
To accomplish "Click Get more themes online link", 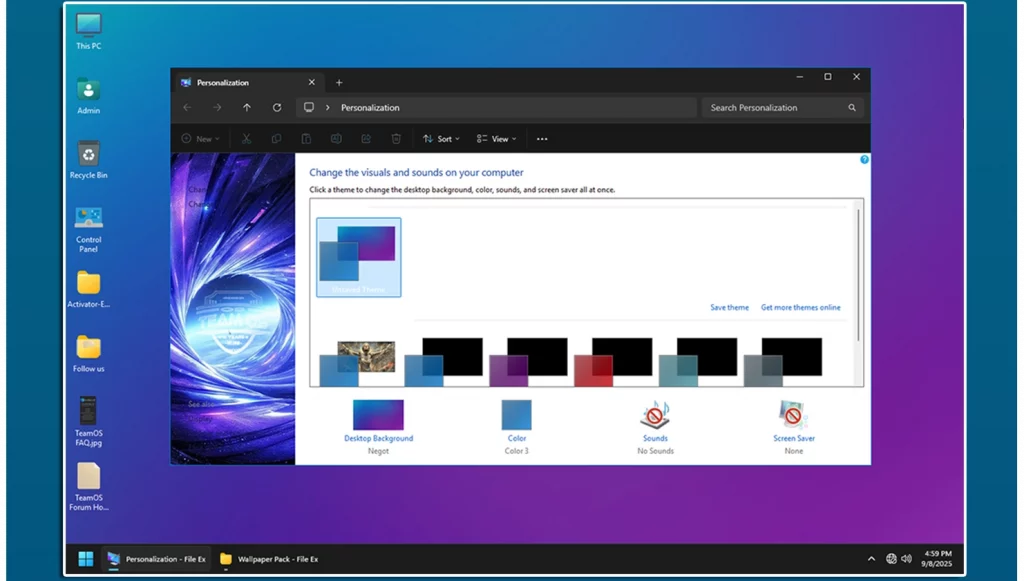I will pos(800,308).
